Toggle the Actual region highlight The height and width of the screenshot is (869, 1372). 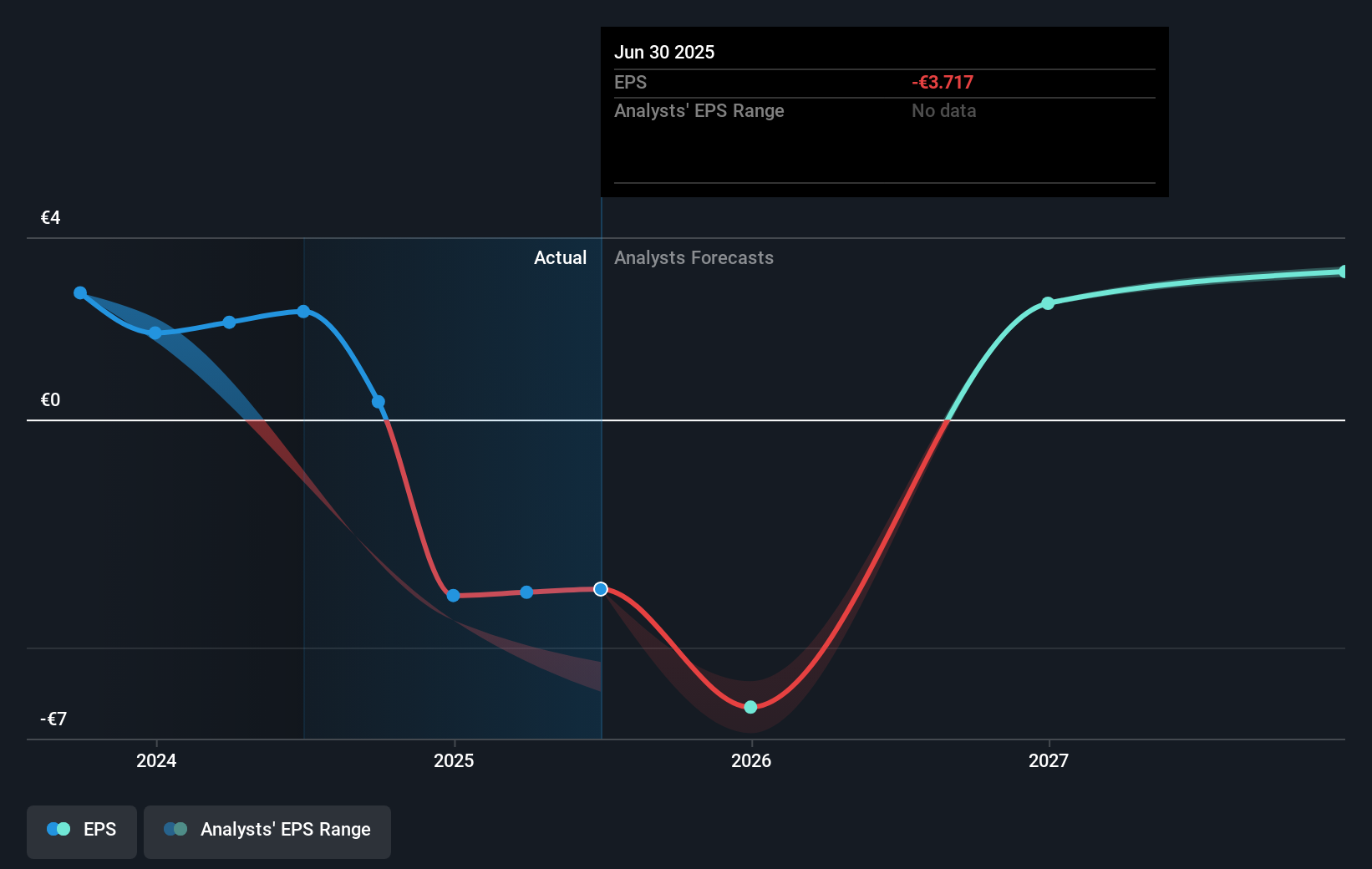tap(560, 257)
